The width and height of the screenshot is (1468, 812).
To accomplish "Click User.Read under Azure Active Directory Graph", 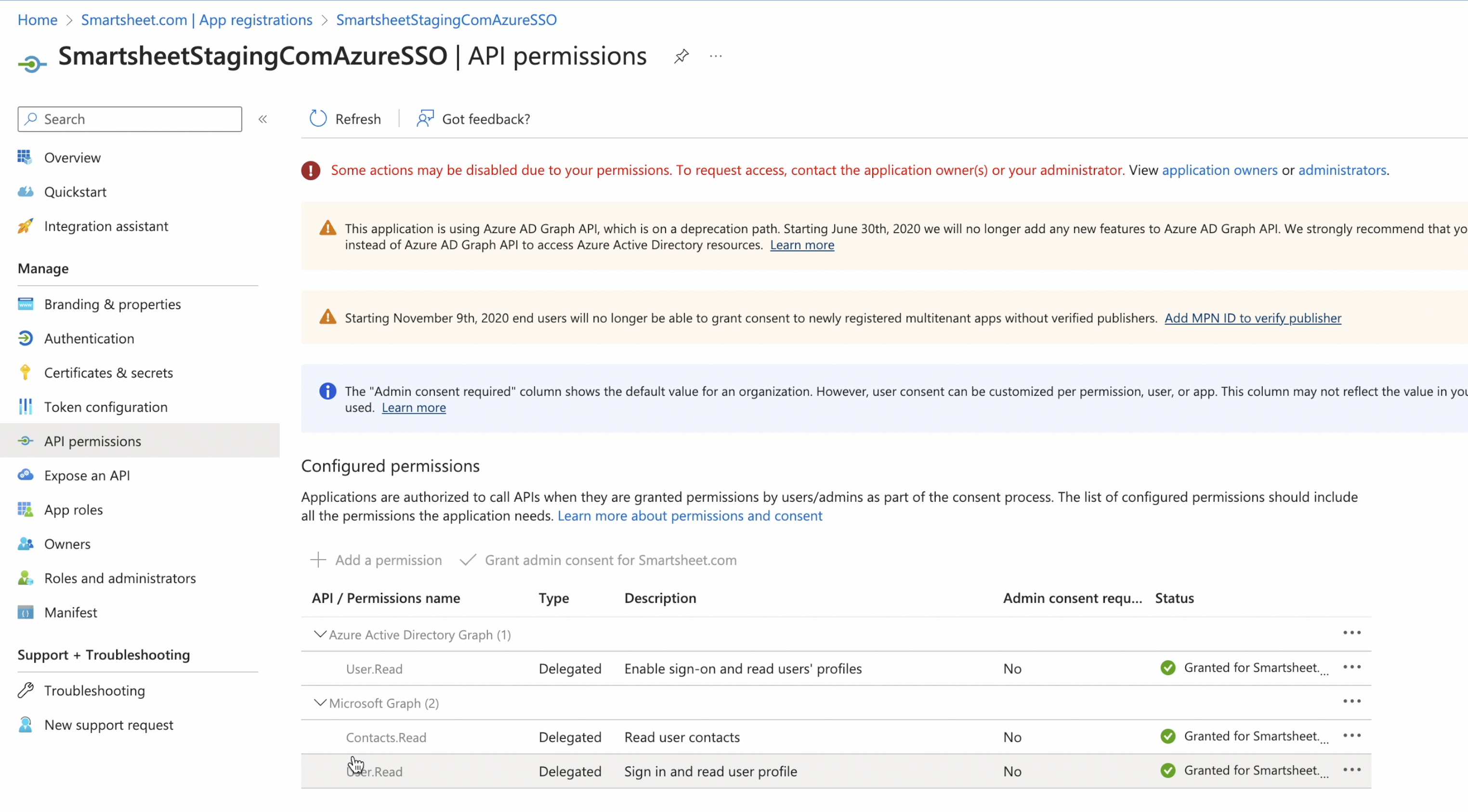I will coord(374,669).
